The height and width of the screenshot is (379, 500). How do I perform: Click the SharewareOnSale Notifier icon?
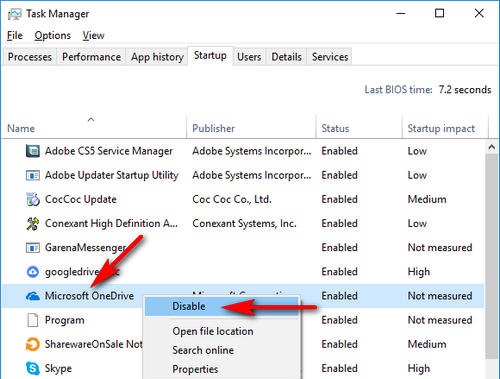pos(33,344)
